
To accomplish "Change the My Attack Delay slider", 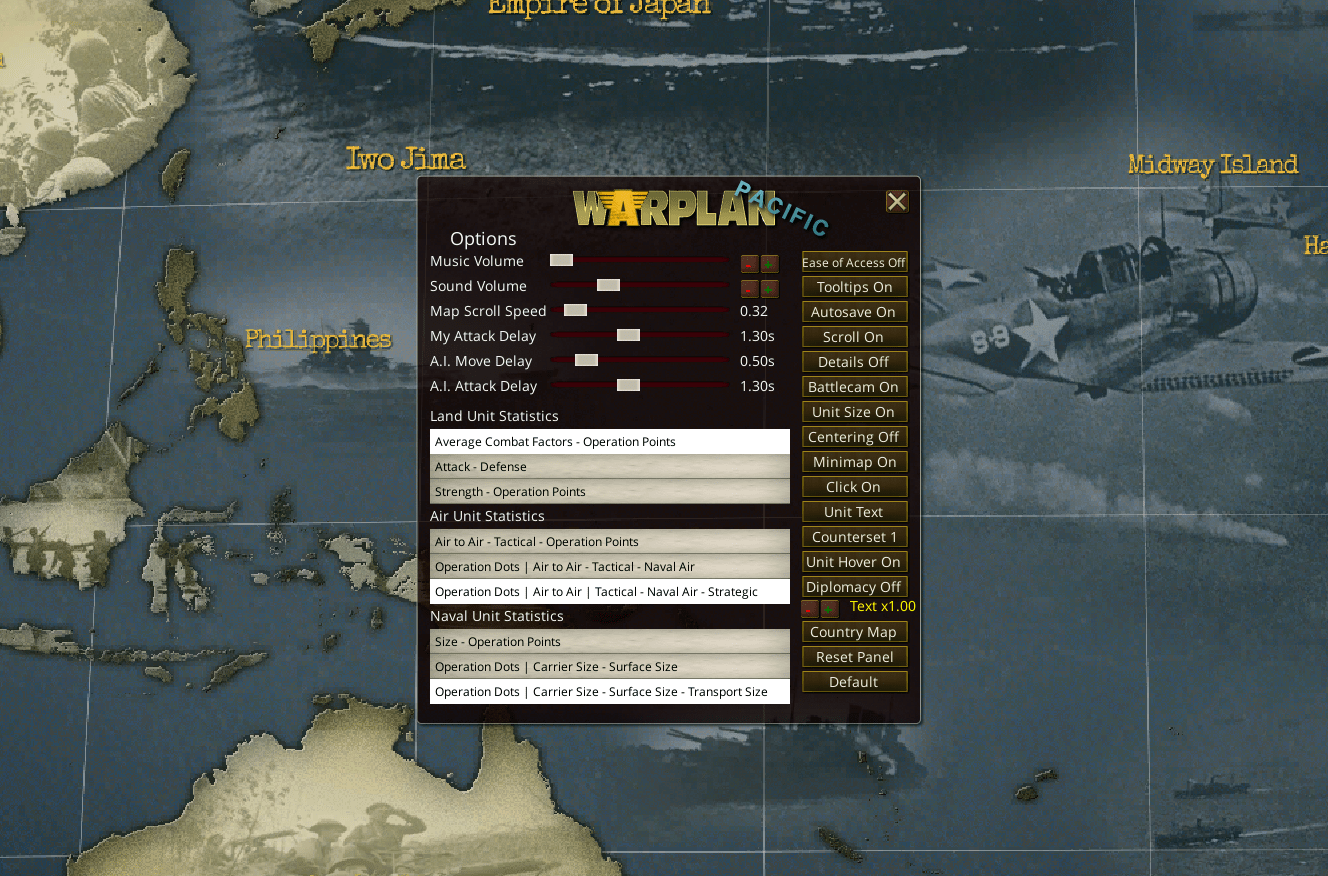I will click(639, 335).
